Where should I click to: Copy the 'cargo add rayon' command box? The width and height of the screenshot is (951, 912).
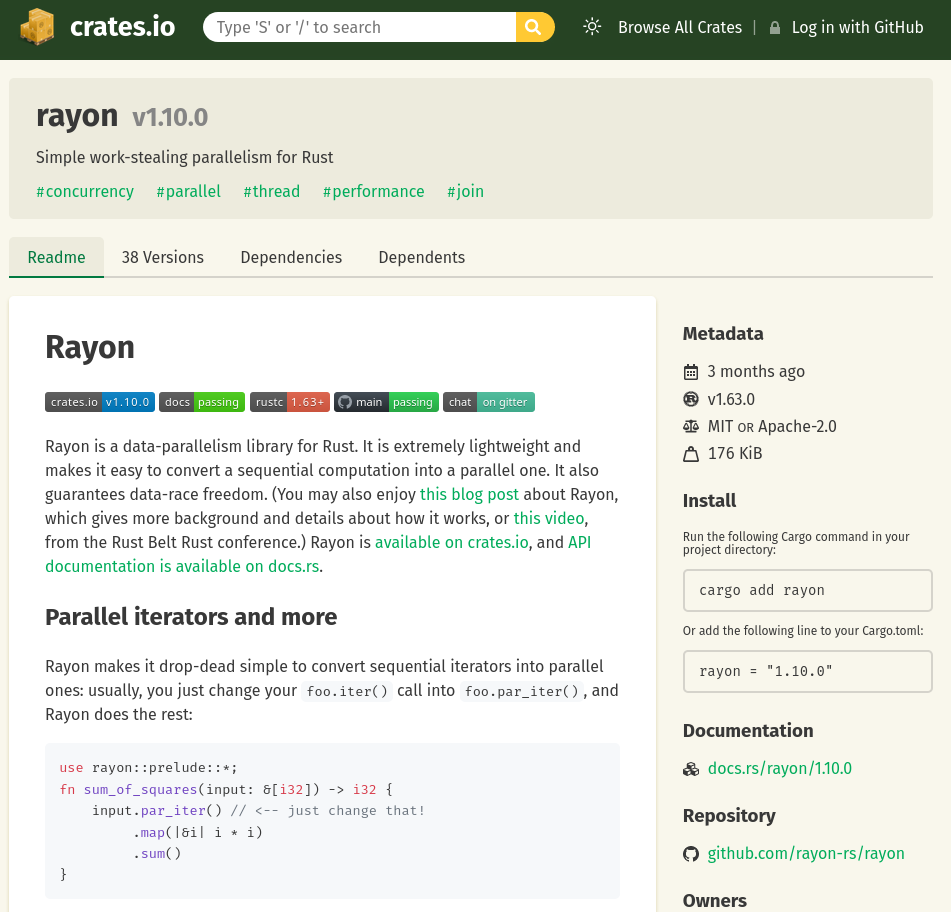pos(807,590)
